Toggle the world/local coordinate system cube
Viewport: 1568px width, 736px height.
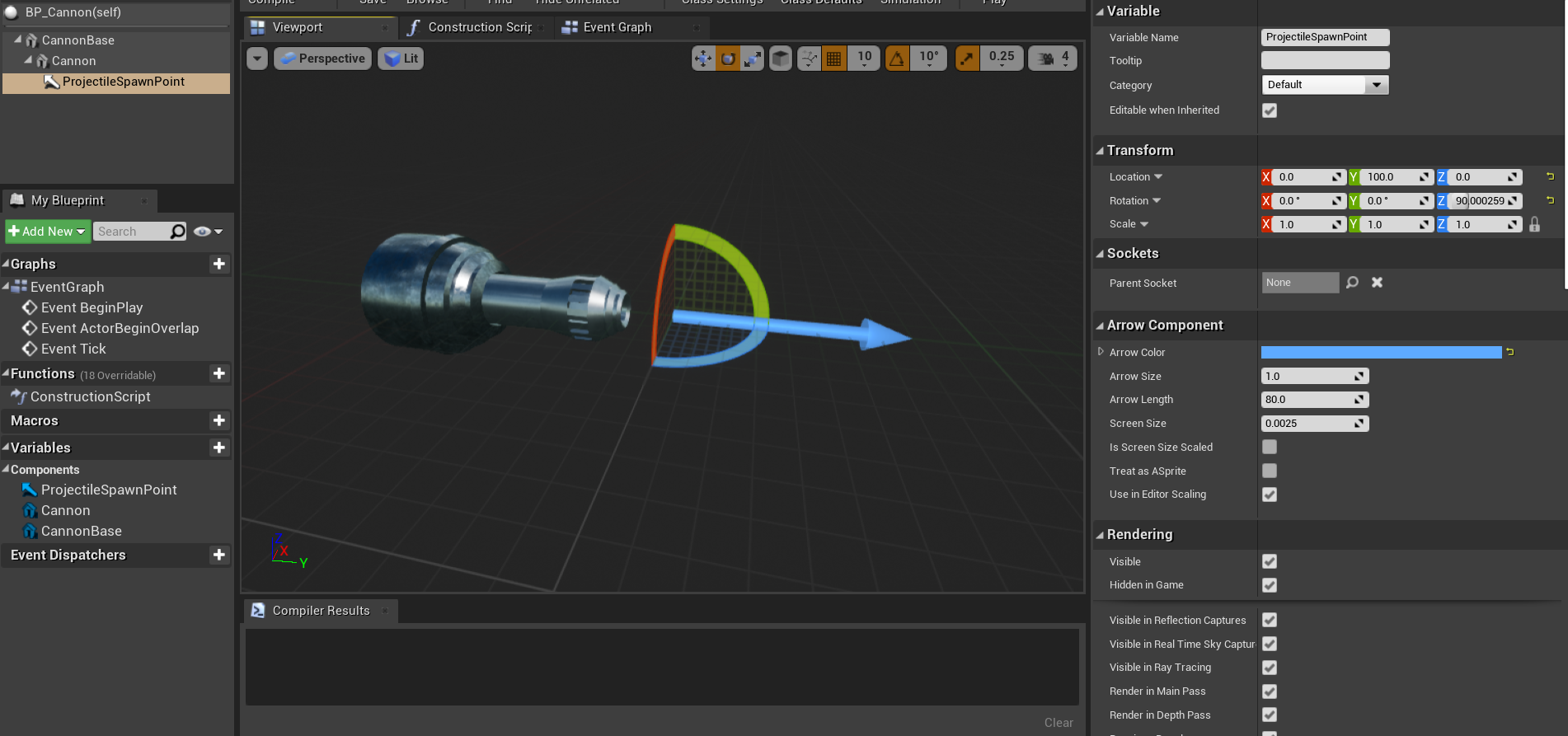(781, 59)
